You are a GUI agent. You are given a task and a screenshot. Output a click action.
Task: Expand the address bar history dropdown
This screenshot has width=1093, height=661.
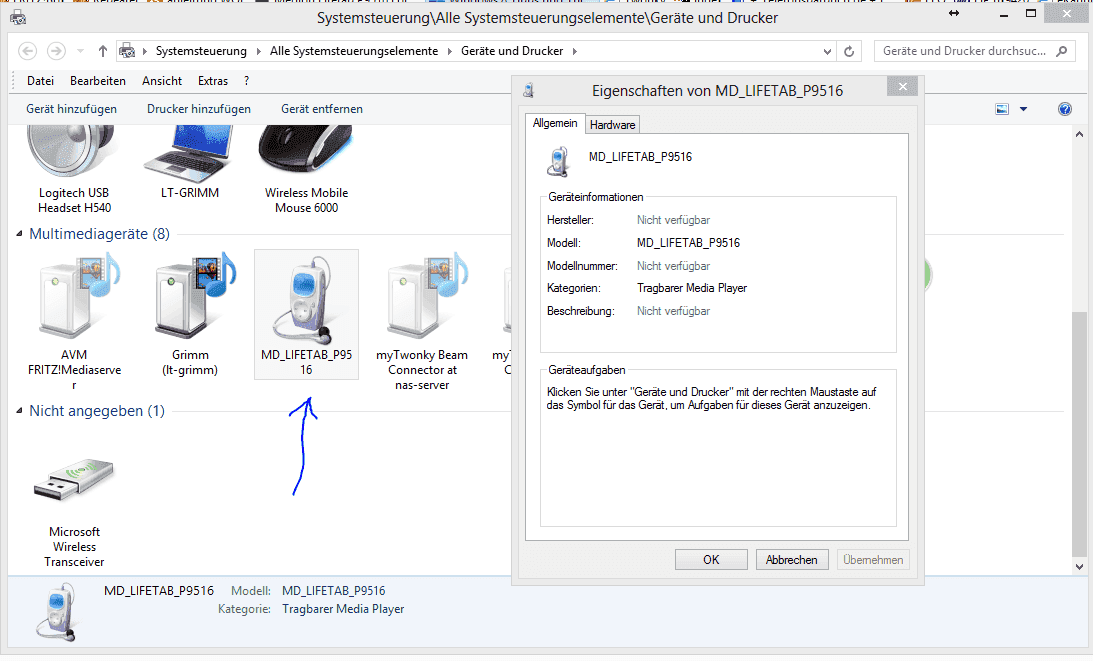(x=827, y=52)
